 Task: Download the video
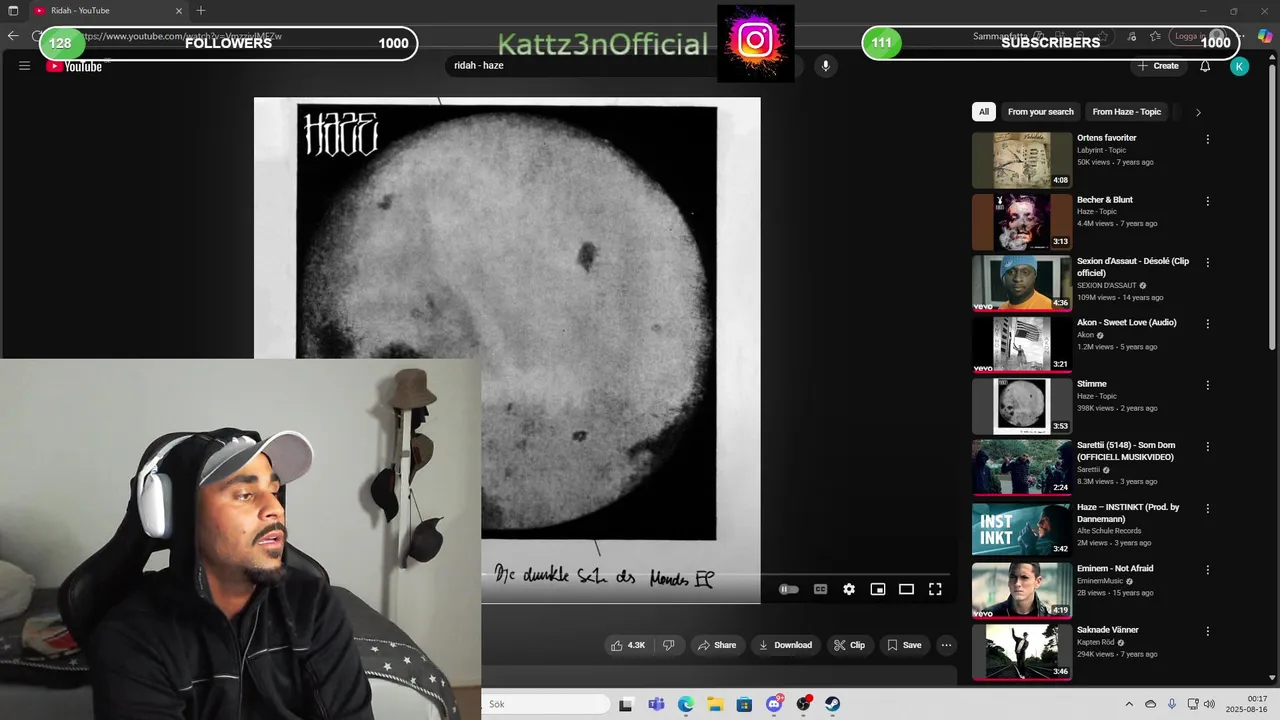(x=785, y=645)
